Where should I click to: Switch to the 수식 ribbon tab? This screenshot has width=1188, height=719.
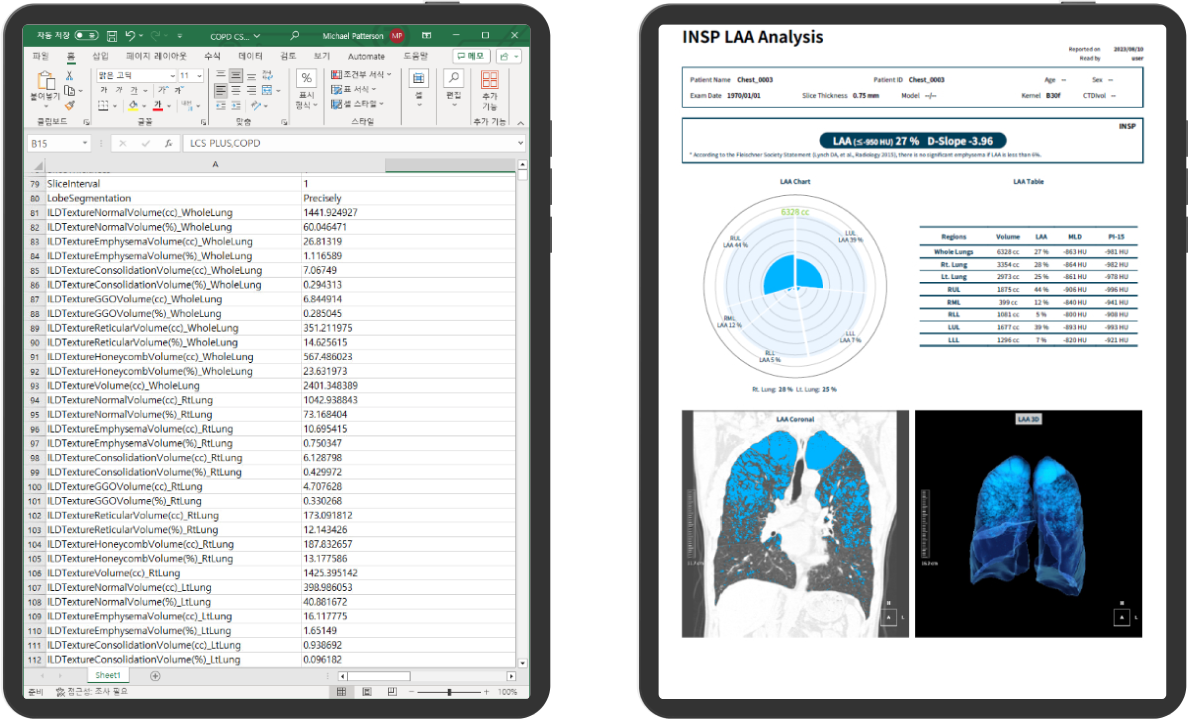[212, 57]
